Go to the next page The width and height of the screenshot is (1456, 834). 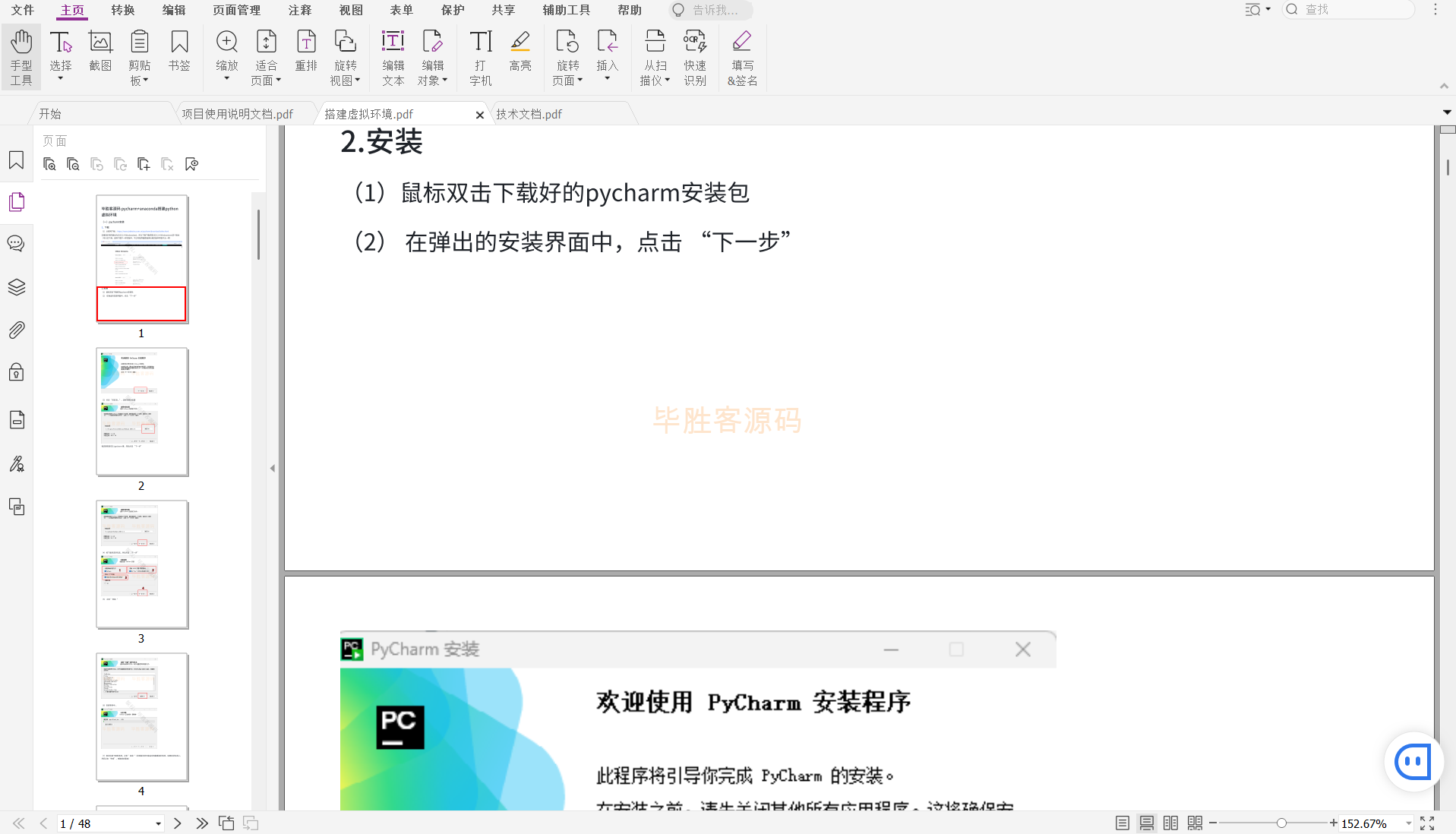(x=178, y=823)
